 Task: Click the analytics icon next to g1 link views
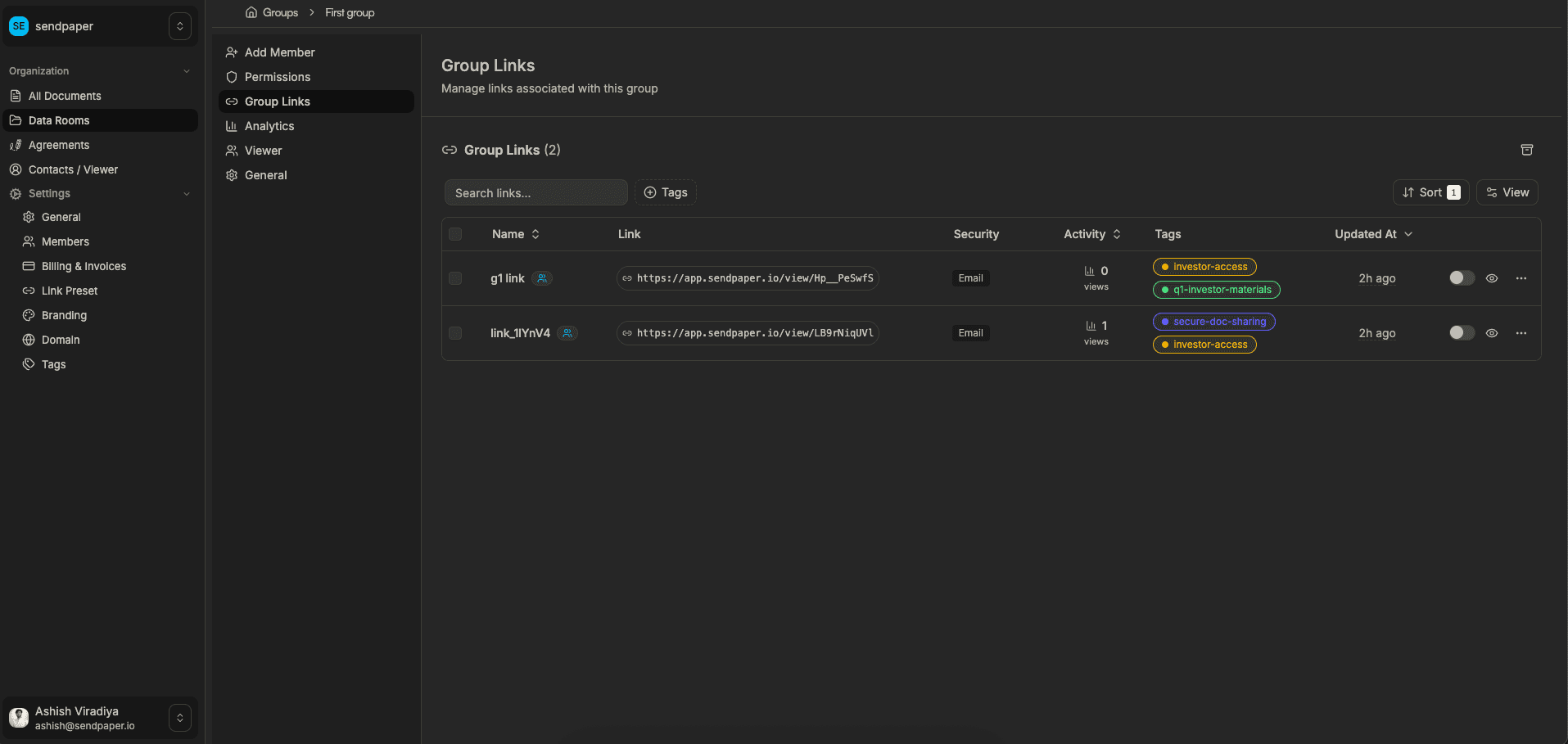click(x=1089, y=271)
